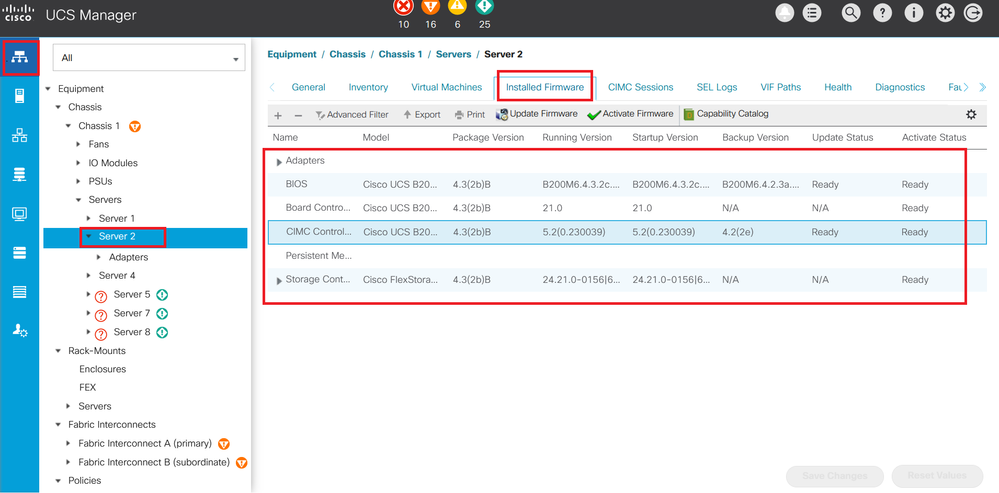This screenshot has width=999, height=493.
Task: Collapse the Equipment tree node
Action: (x=48, y=89)
